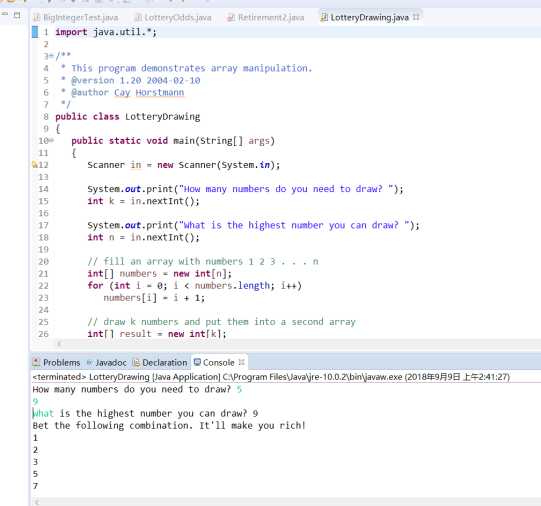
Task: Click the Console tab monitor icon
Action: [x=197, y=362]
